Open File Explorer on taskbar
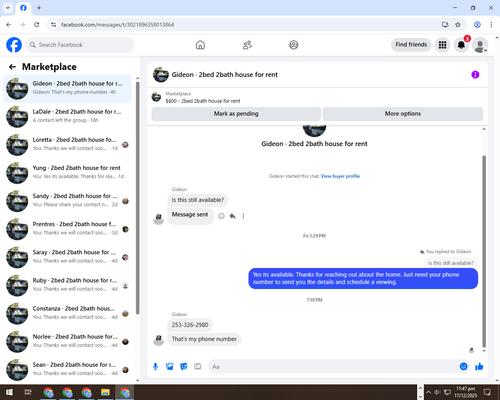Image resolution: width=500 pixels, height=400 pixels. [x=105, y=392]
